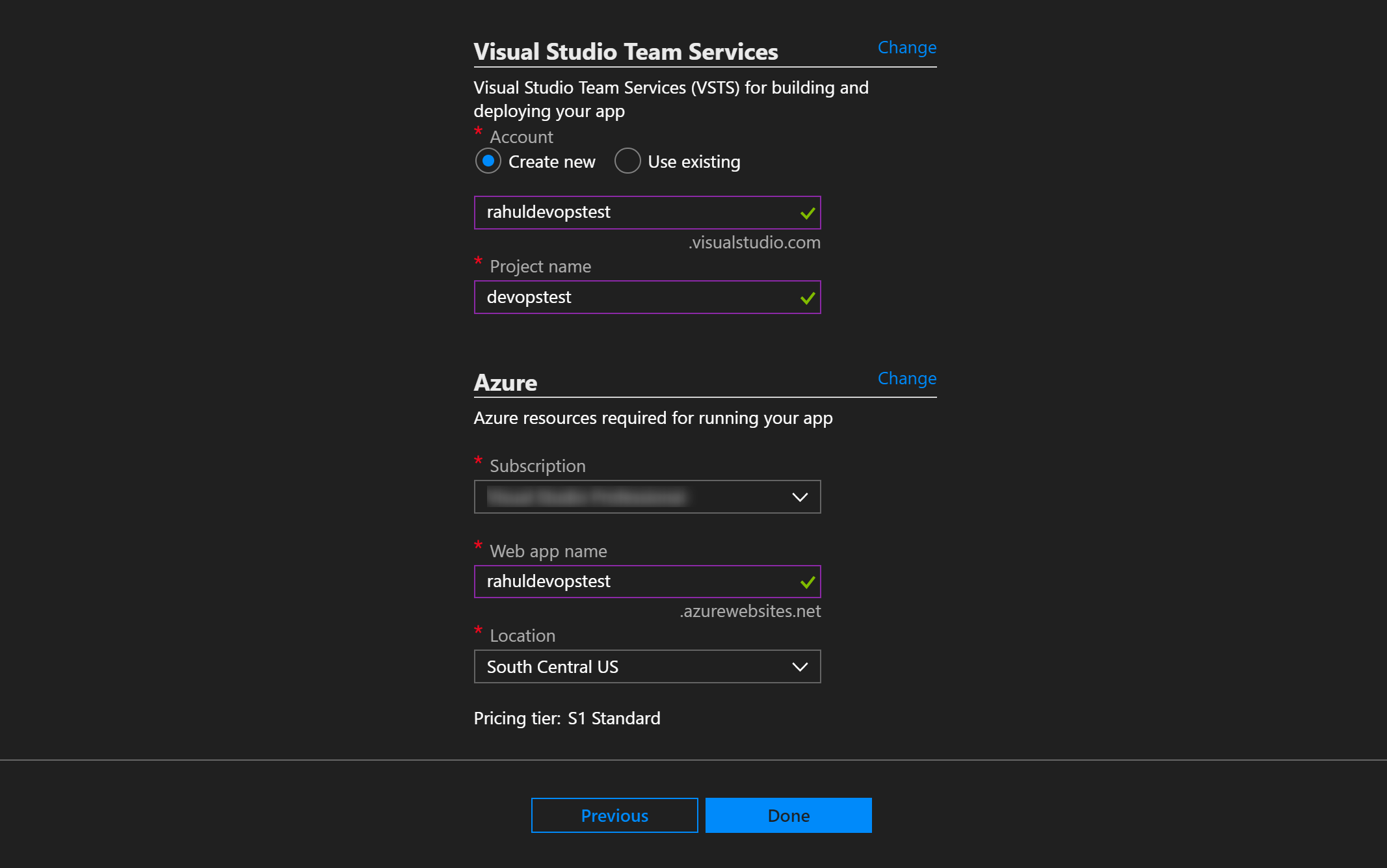Screen dimensions: 1387x868
Task: Click Change next to the Azure section
Action: 906,378
